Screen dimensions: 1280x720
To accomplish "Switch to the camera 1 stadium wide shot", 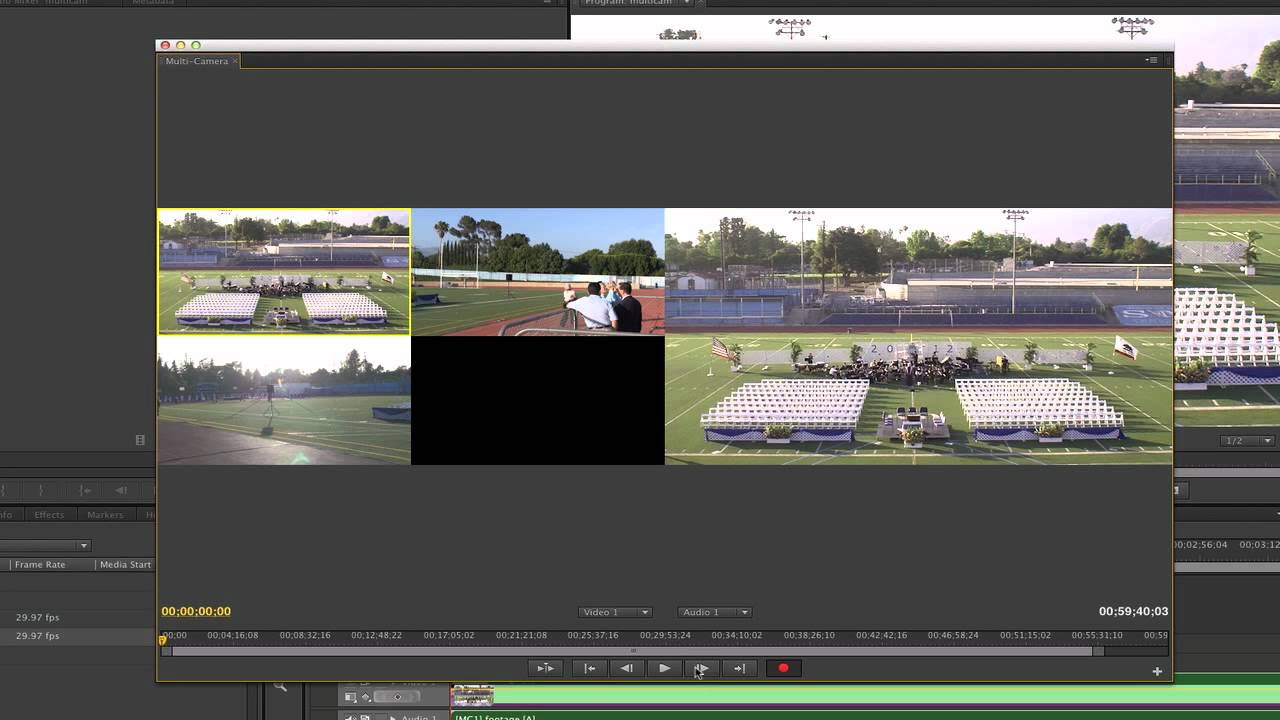I will pos(284,271).
